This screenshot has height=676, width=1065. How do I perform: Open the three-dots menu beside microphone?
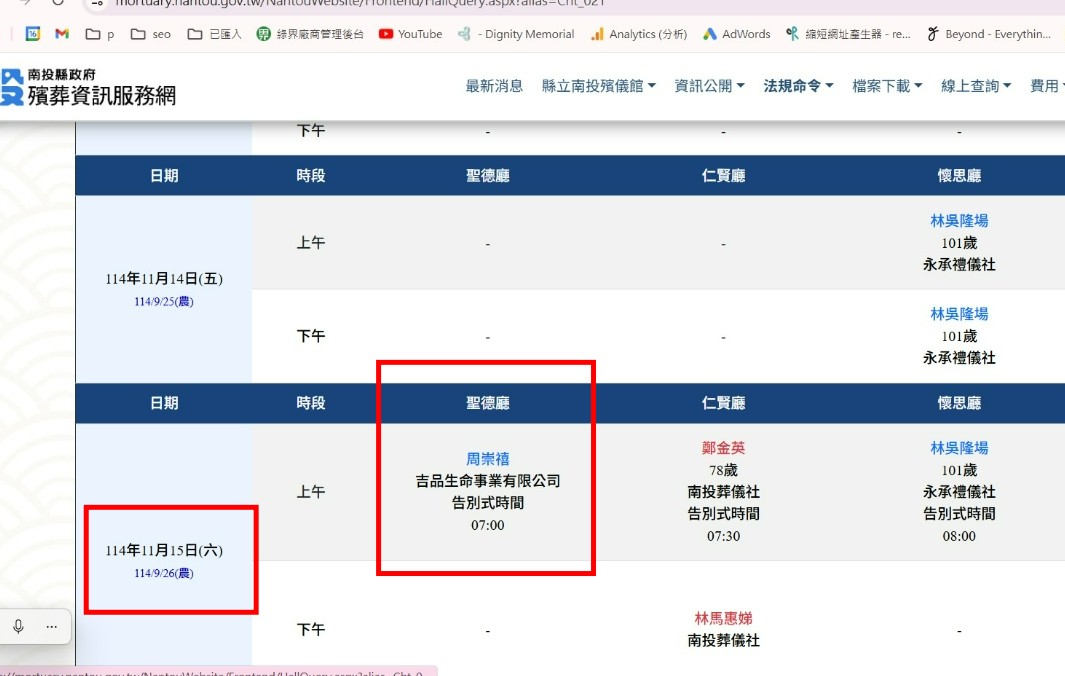[x=52, y=627]
